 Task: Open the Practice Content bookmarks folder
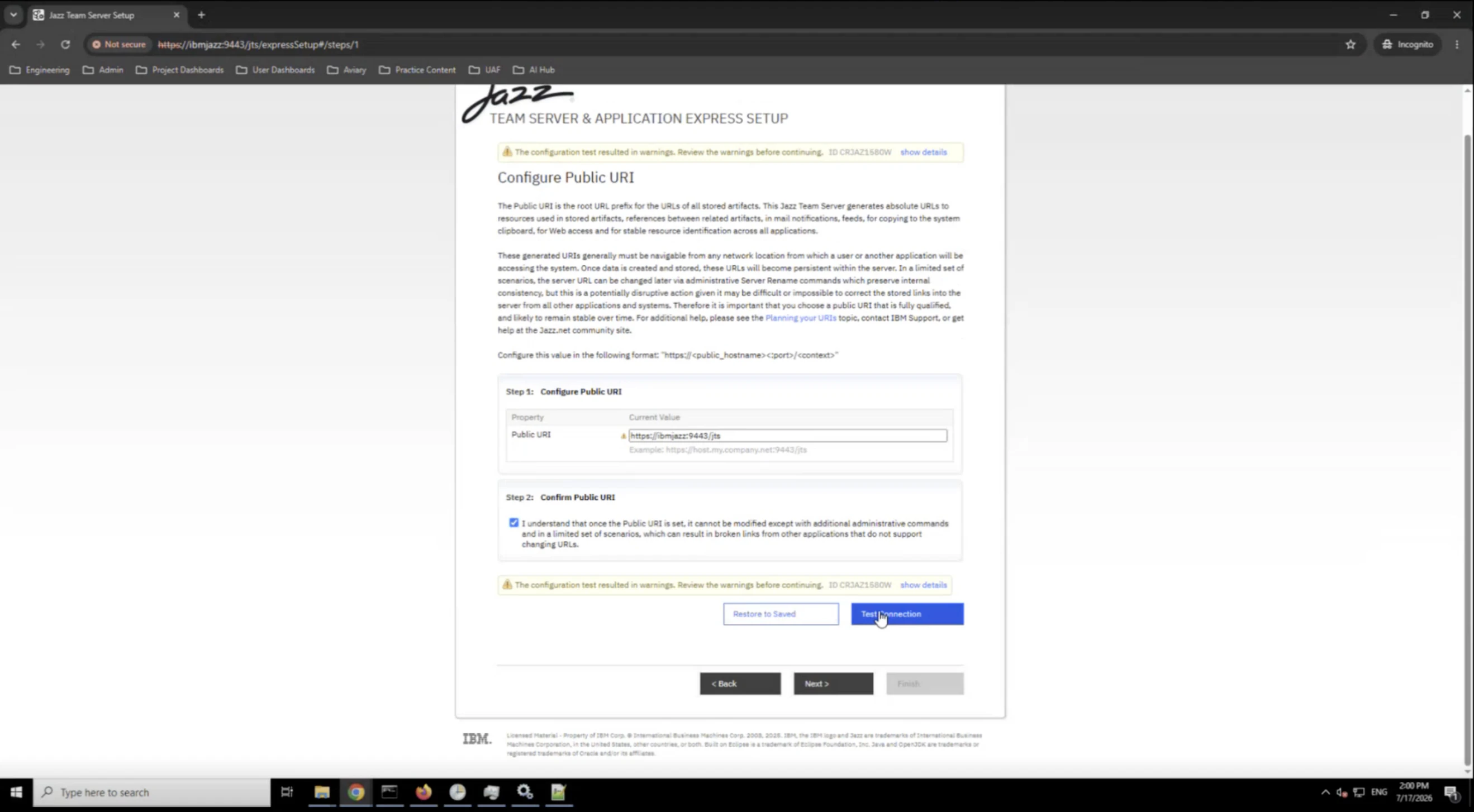click(x=417, y=70)
